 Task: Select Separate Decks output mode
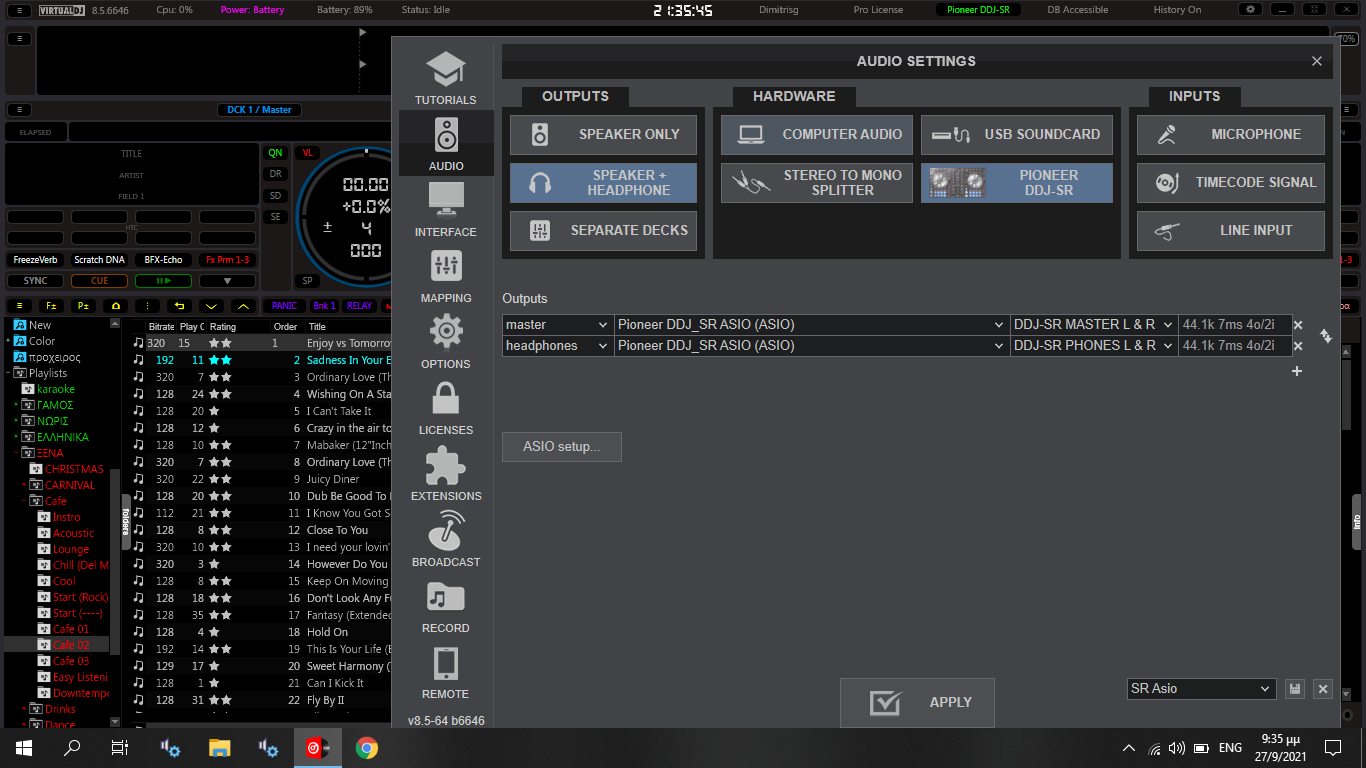[603, 231]
